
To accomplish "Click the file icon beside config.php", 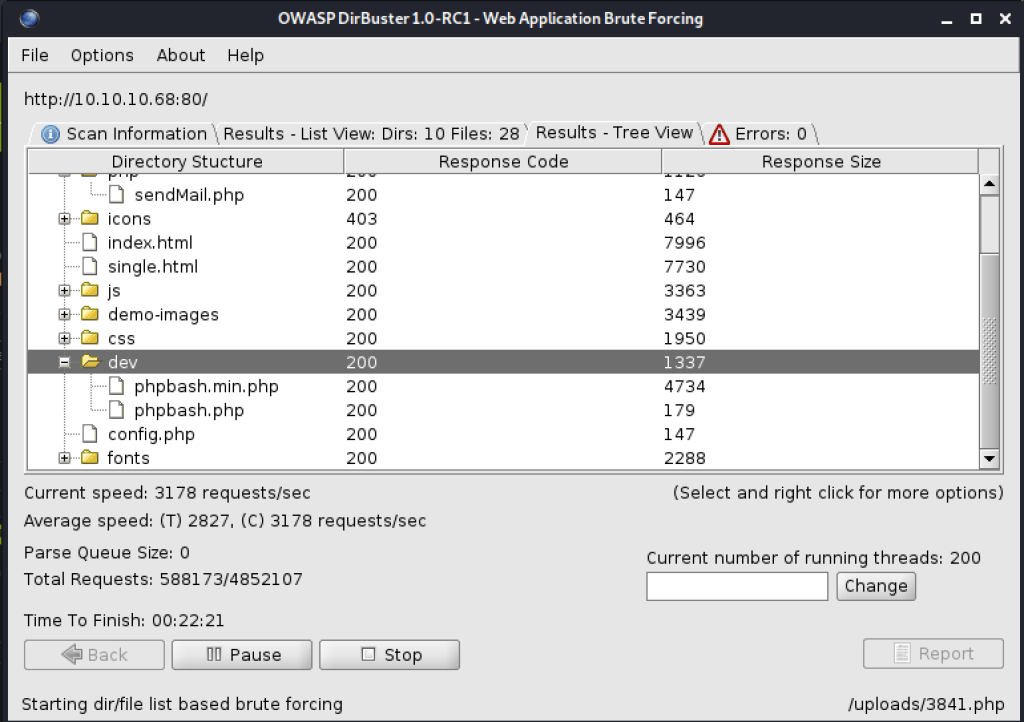I will (90, 435).
